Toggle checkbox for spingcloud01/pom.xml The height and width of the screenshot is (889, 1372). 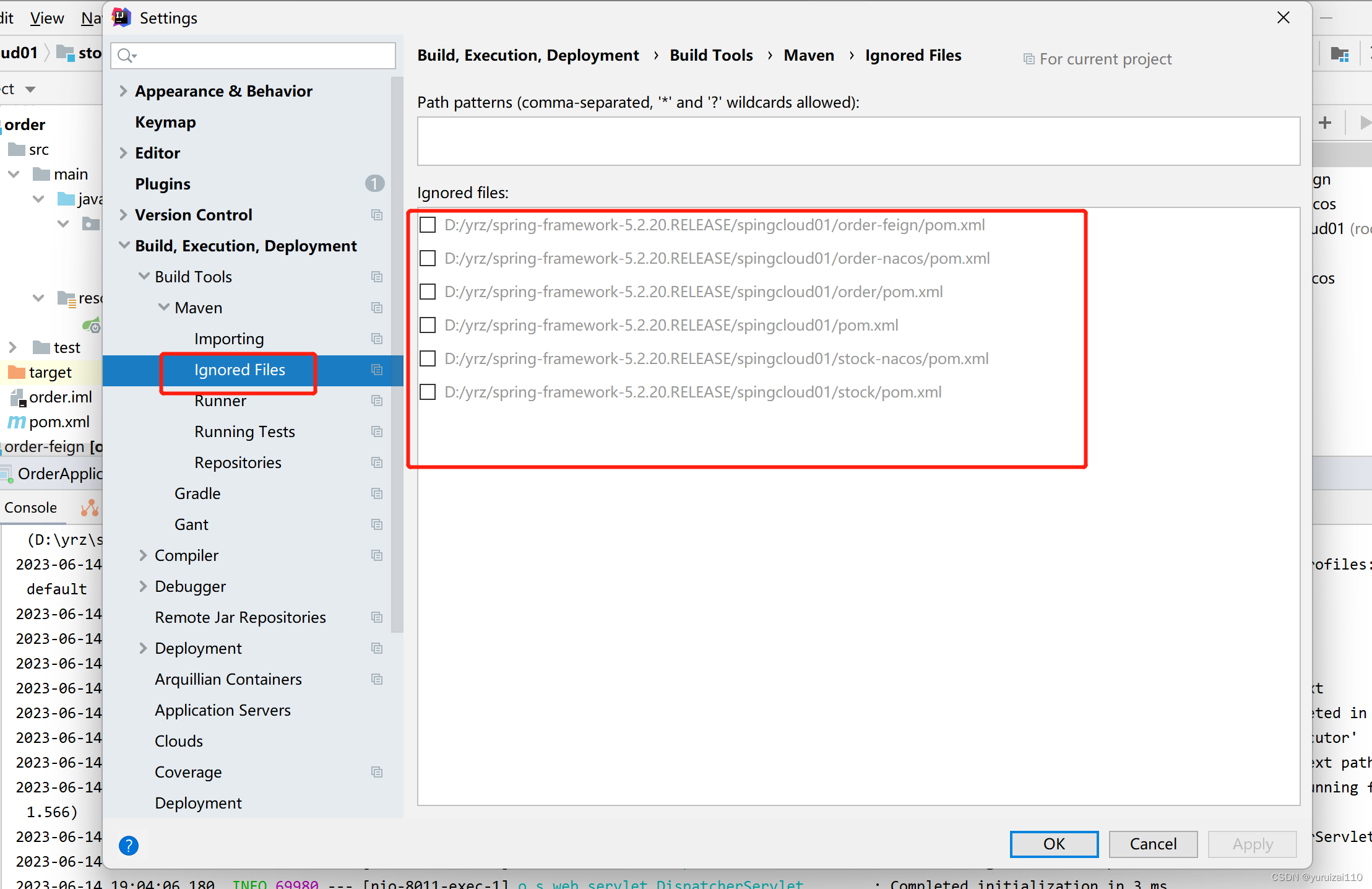428,325
